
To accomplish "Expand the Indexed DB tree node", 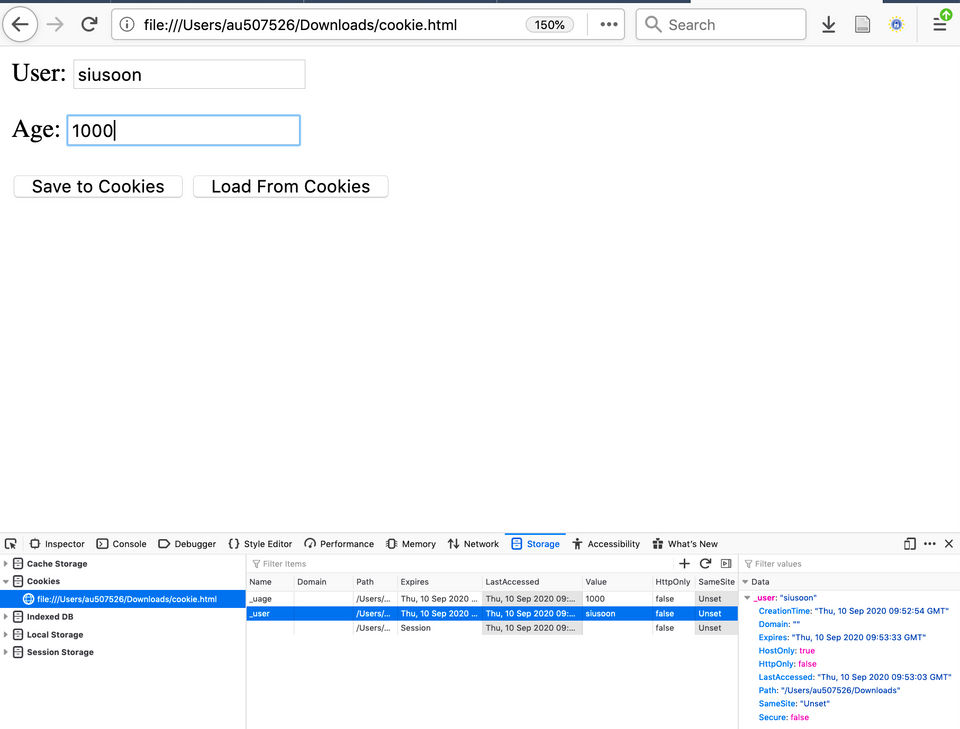I will [x=6, y=616].
